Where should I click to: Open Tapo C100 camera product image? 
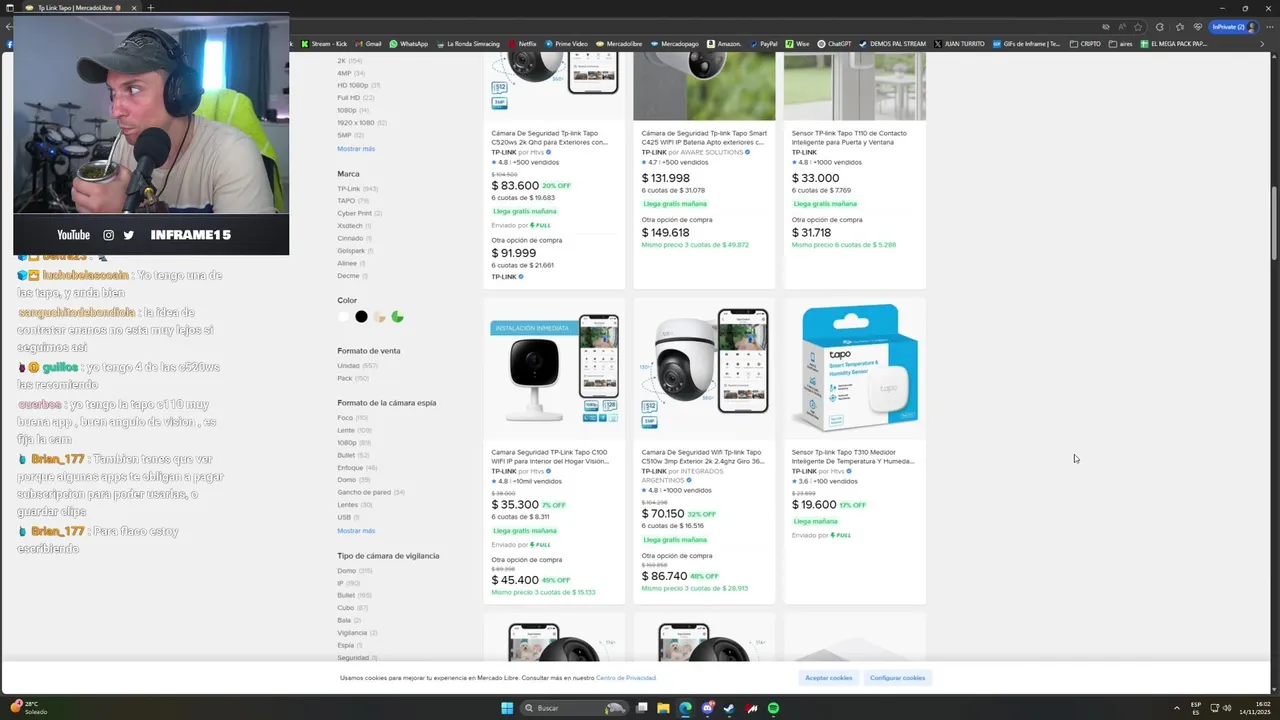coord(554,369)
